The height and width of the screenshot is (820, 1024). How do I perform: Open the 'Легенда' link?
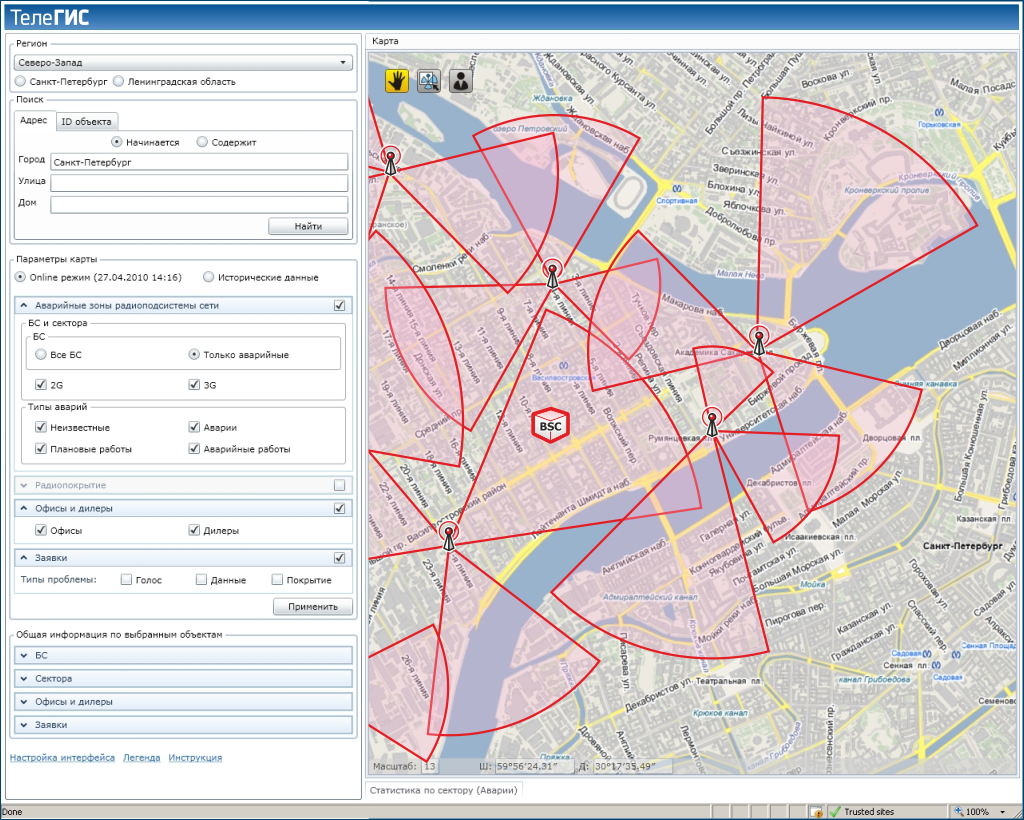[x=141, y=758]
